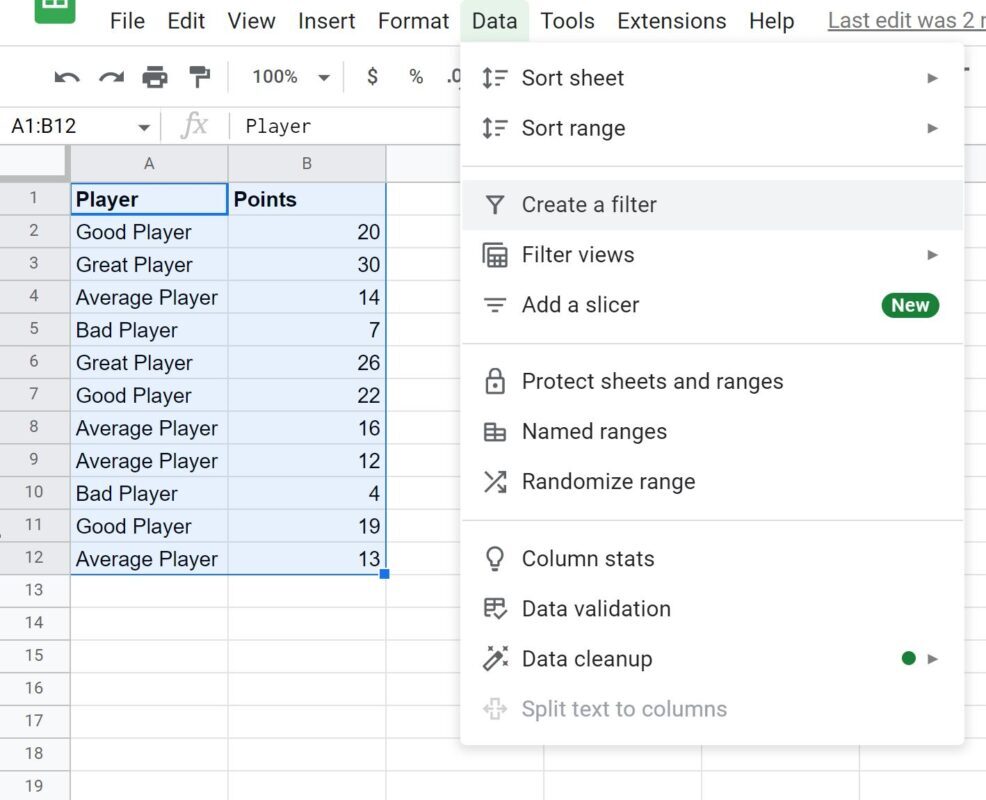
Task: Click the undo arrow icon
Action: pyautogui.click(x=67, y=77)
